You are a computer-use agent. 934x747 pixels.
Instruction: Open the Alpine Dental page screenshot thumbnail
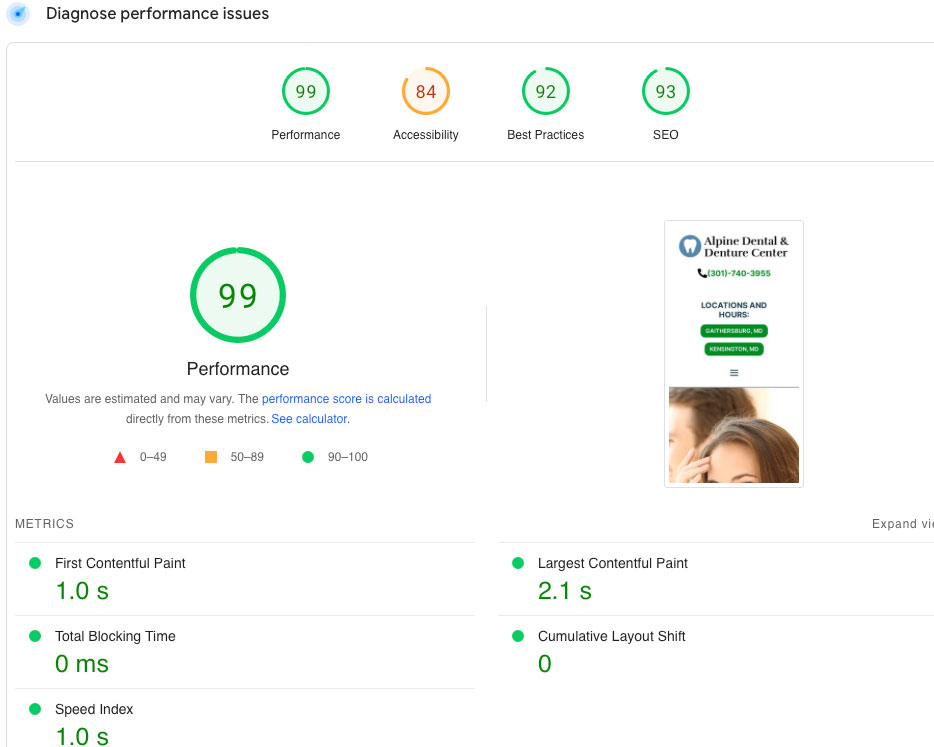click(734, 354)
